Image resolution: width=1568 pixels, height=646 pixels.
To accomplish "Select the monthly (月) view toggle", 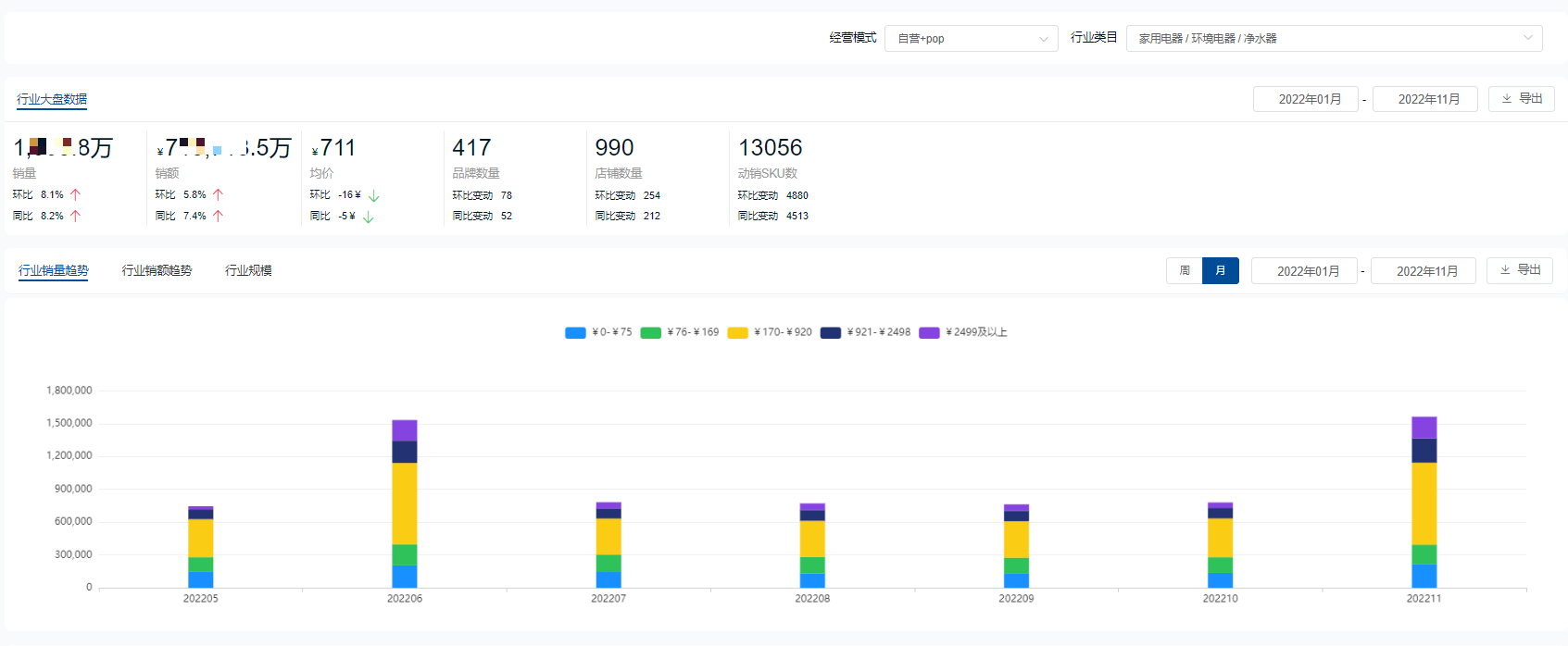I will 1220,271.
